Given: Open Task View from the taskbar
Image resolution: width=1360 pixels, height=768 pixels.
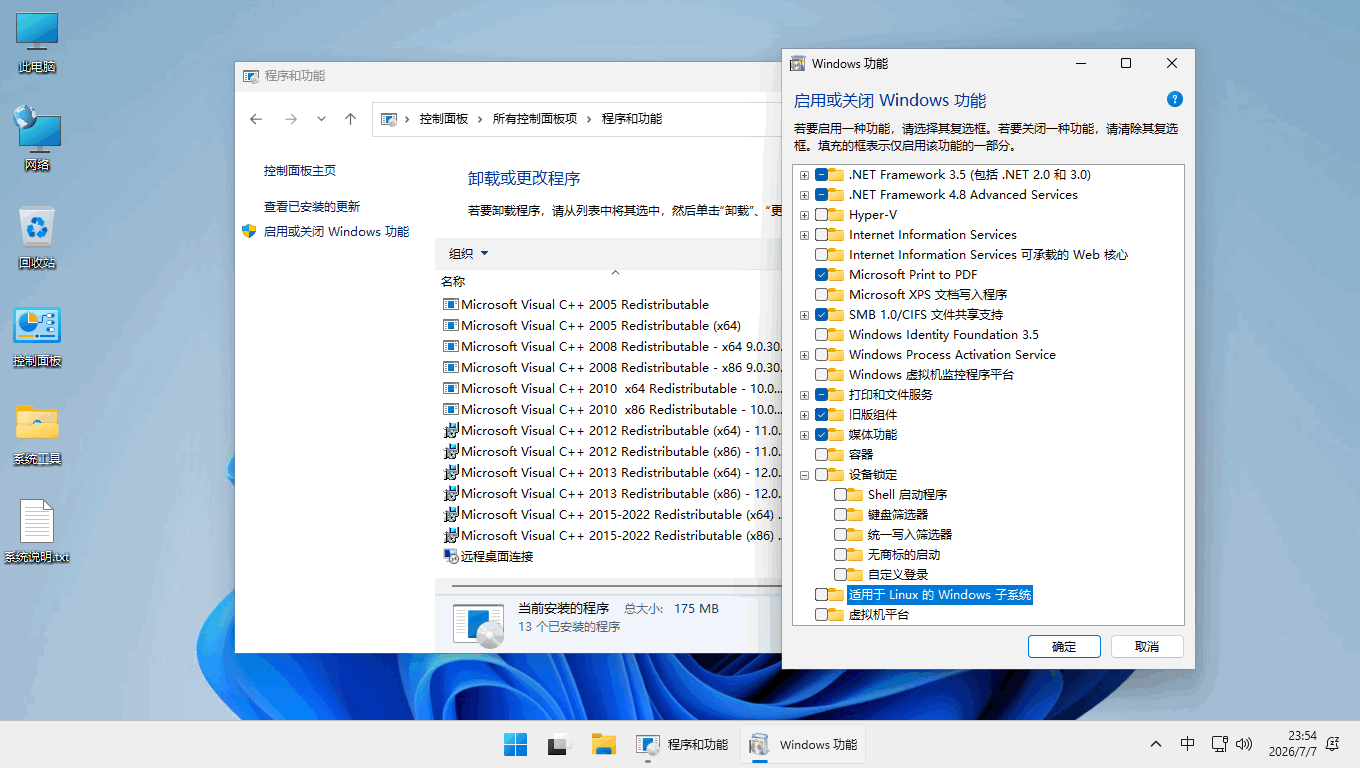Looking at the screenshot, I should [x=558, y=745].
